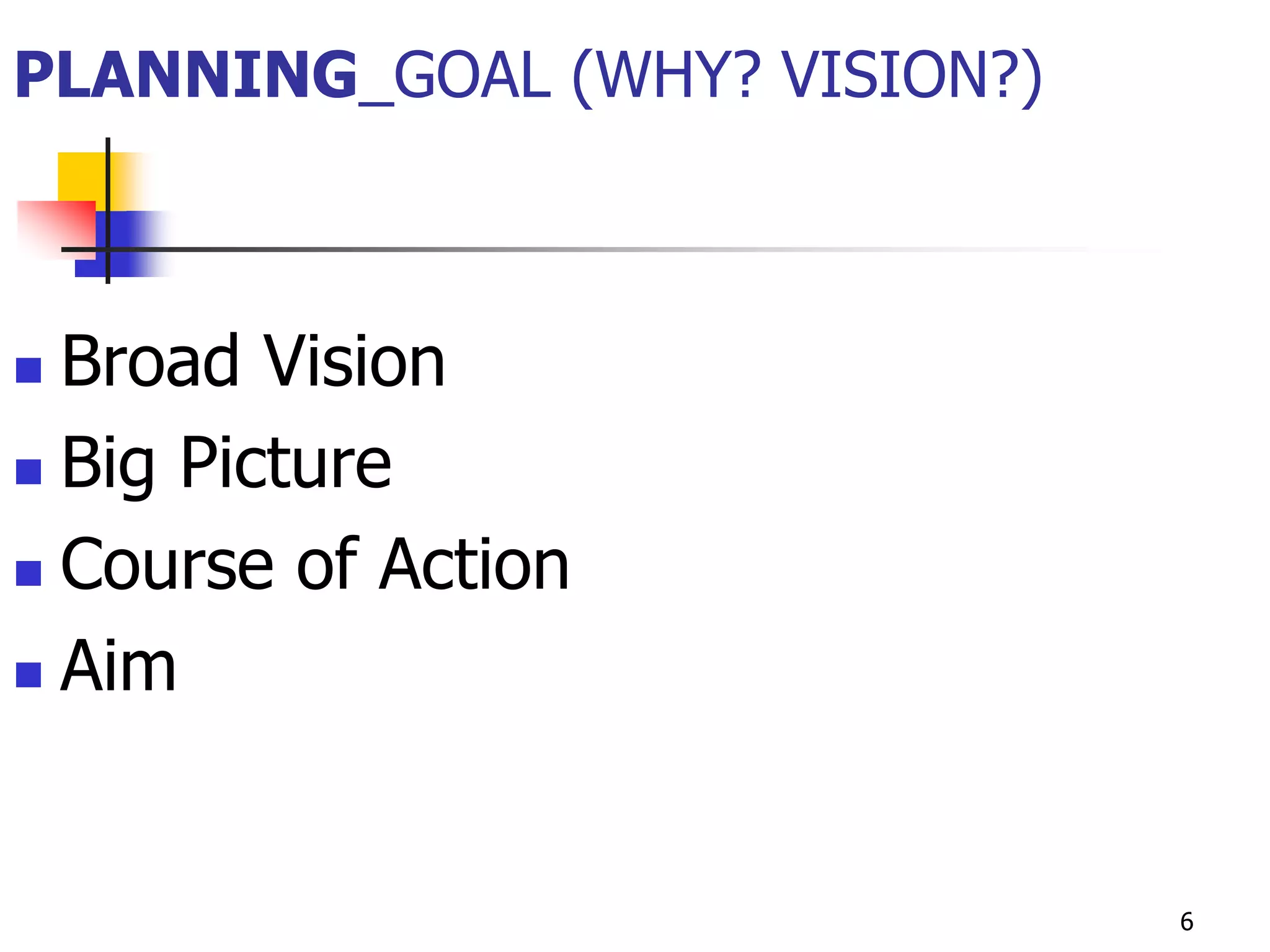
Task: Click the word Course in the third bullet
Action: click(x=167, y=565)
